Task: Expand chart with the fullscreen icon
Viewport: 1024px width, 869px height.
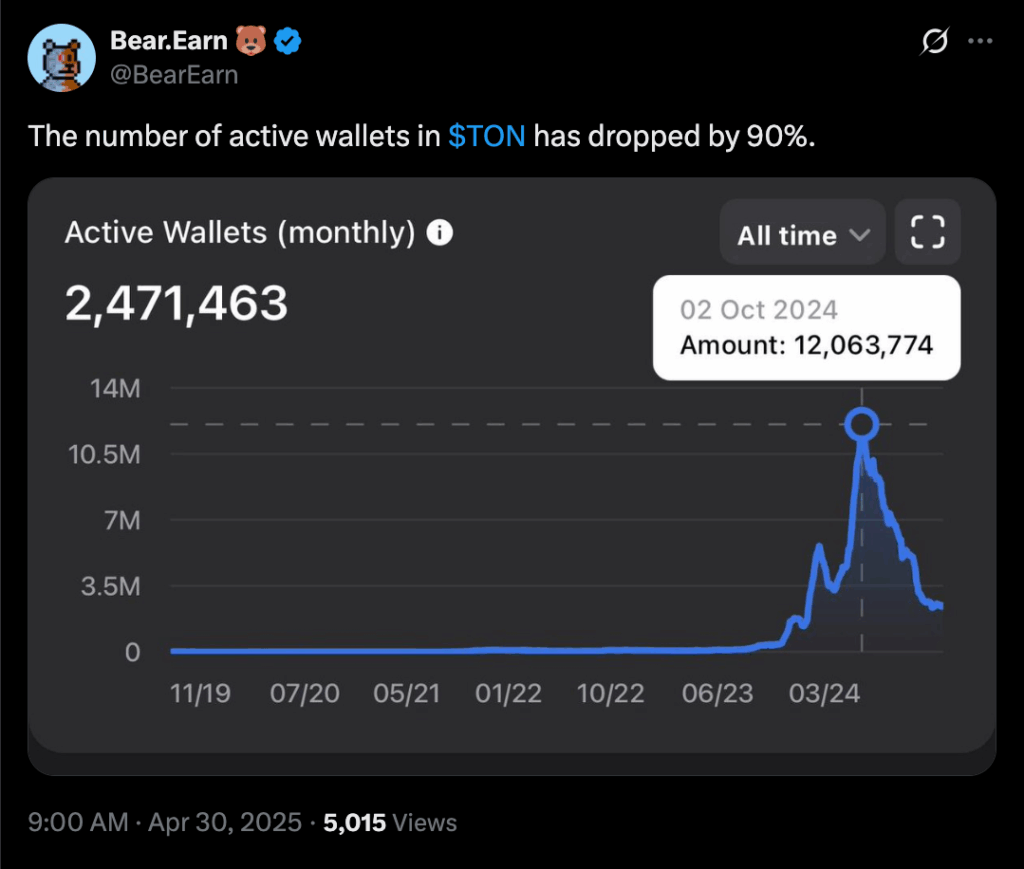Action: pyautogui.click(x=928, y=232)
